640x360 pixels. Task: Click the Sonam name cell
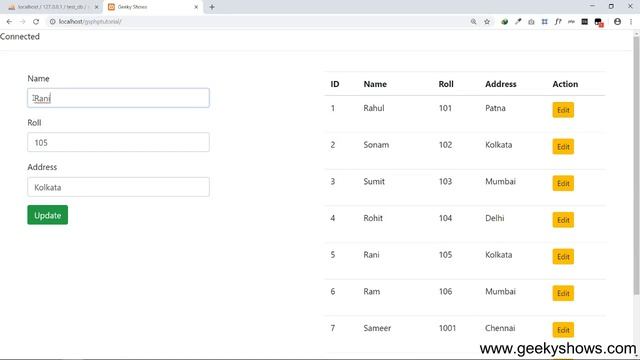point(376,145)
